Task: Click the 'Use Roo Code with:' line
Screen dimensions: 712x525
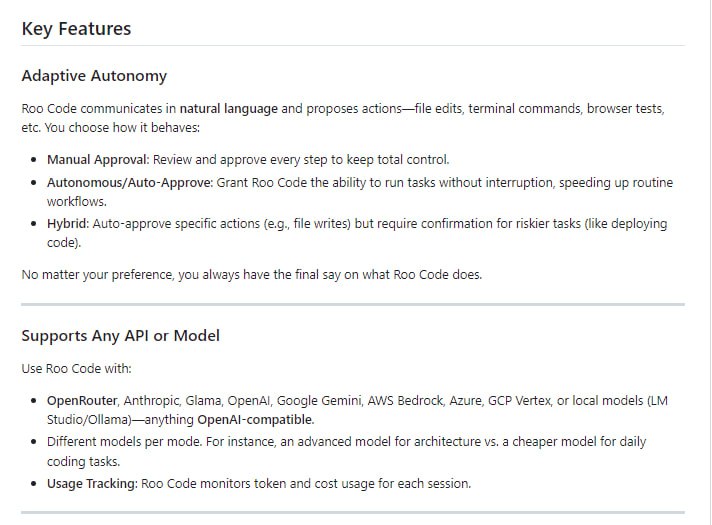Action: pyautogui.click(x=76, y=368)
